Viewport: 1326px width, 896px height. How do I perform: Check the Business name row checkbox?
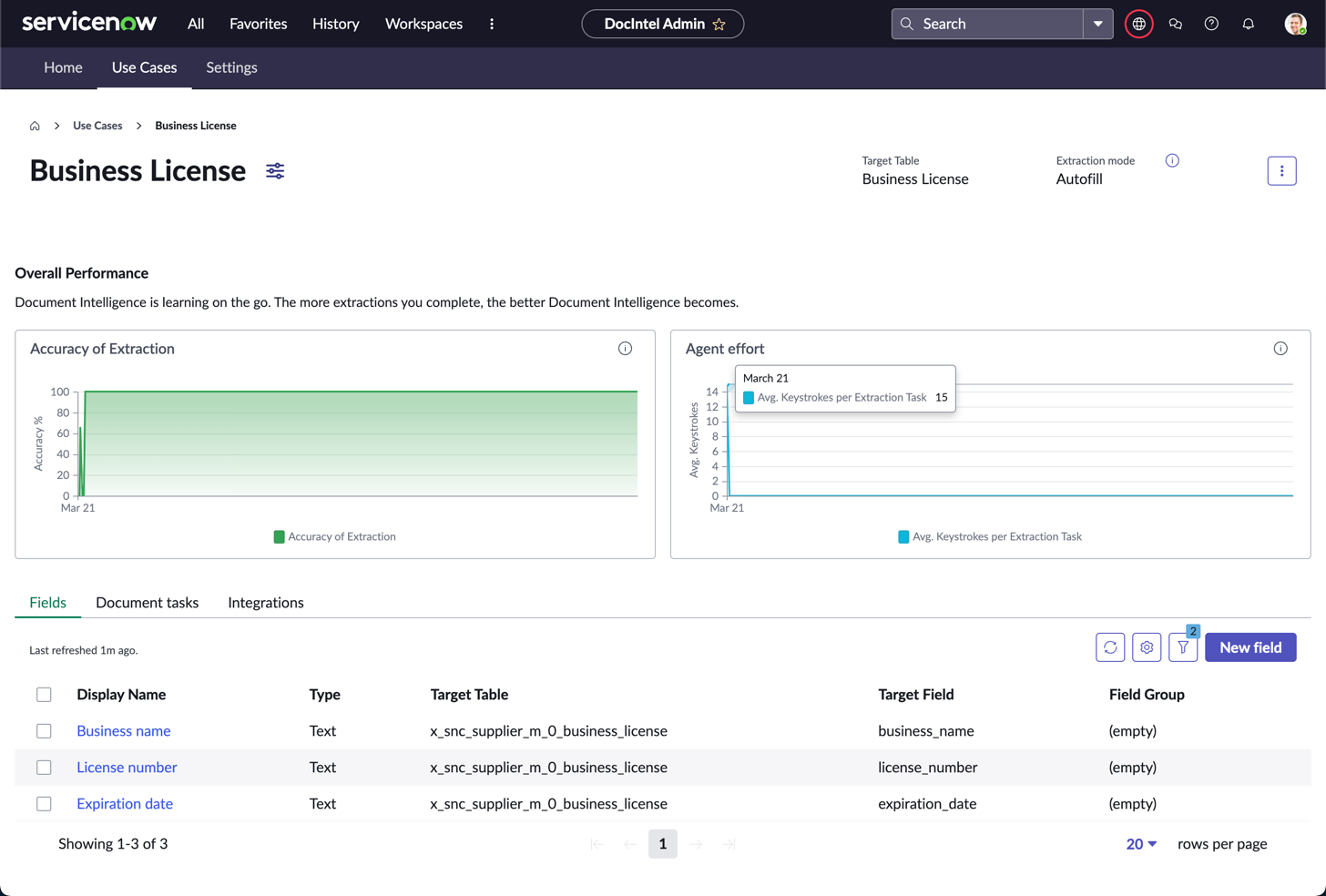pyautogui.click(x=44, y=731)
